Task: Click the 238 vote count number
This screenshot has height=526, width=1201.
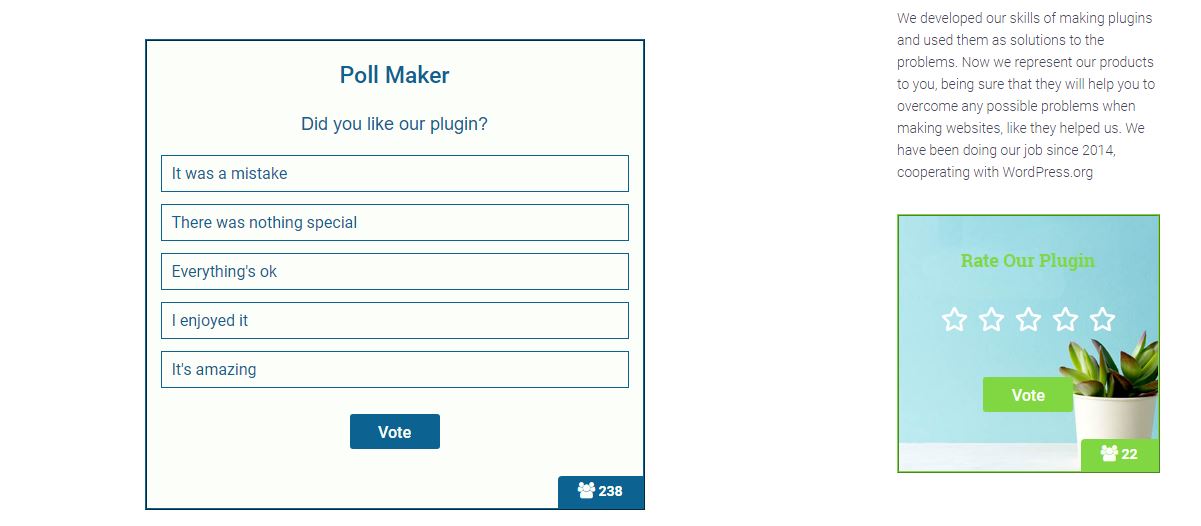Action: click(611, 491)
